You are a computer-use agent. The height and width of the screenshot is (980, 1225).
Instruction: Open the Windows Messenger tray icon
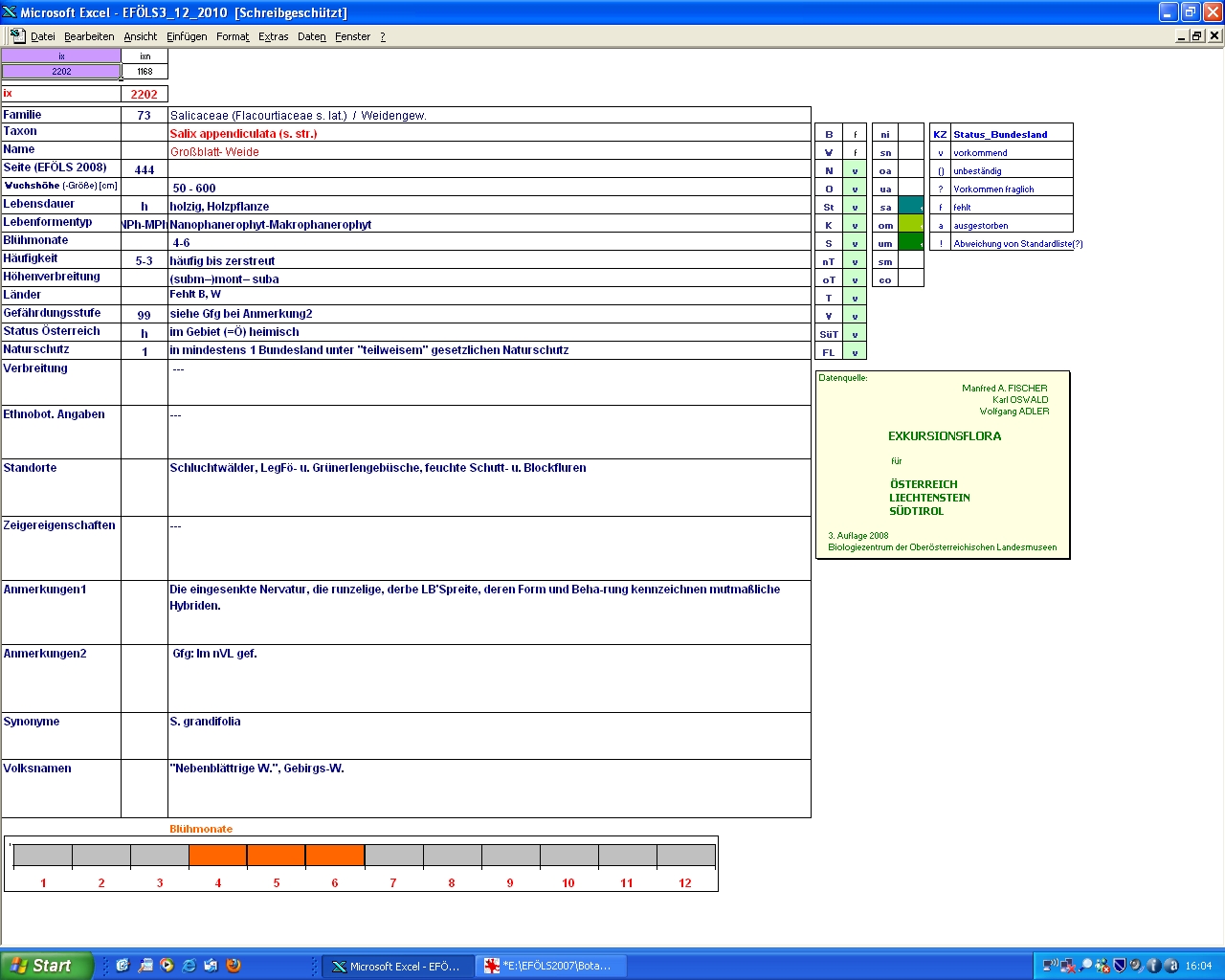(x=1102, y=966)
